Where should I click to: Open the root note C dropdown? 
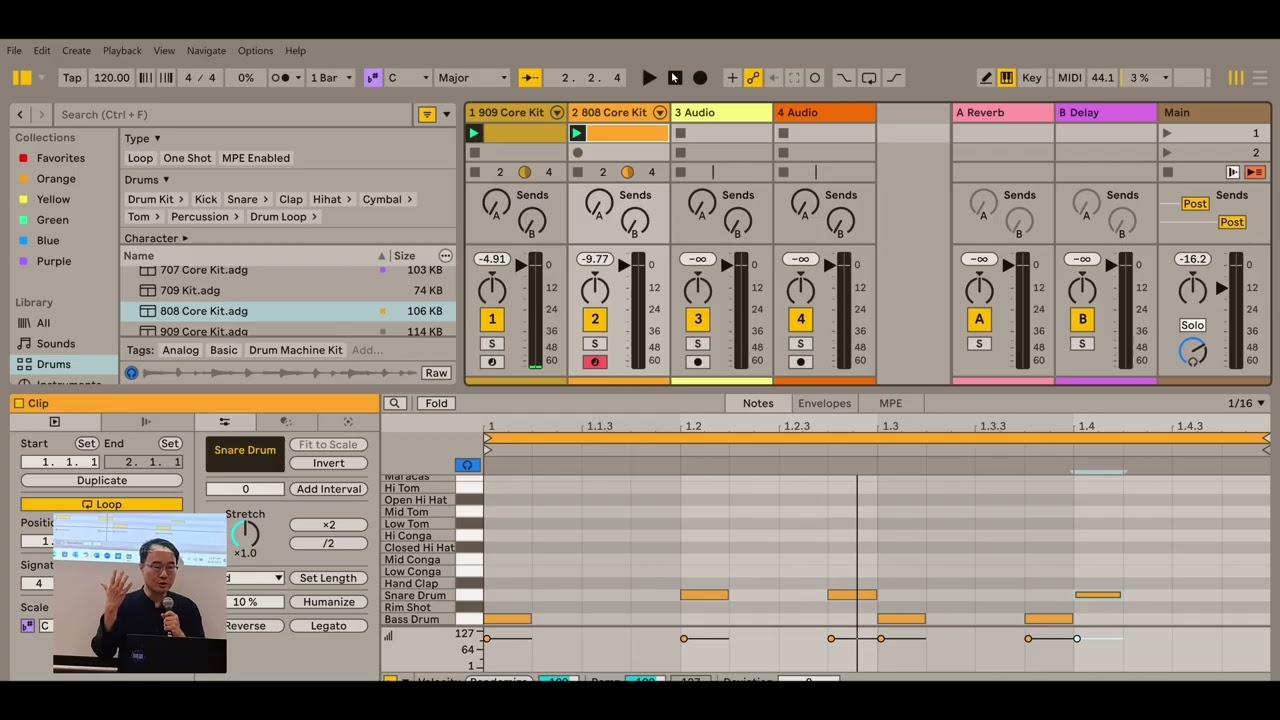(x=408, y=78)
